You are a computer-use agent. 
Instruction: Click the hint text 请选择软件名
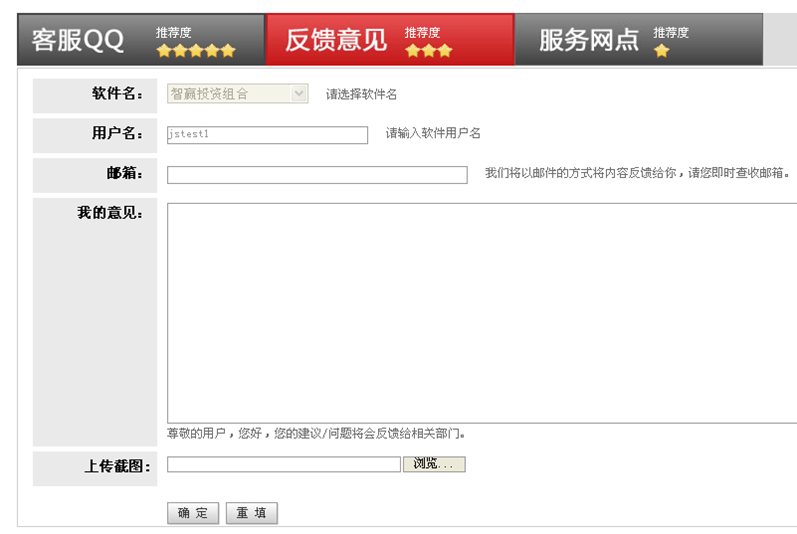coord(361,94)
